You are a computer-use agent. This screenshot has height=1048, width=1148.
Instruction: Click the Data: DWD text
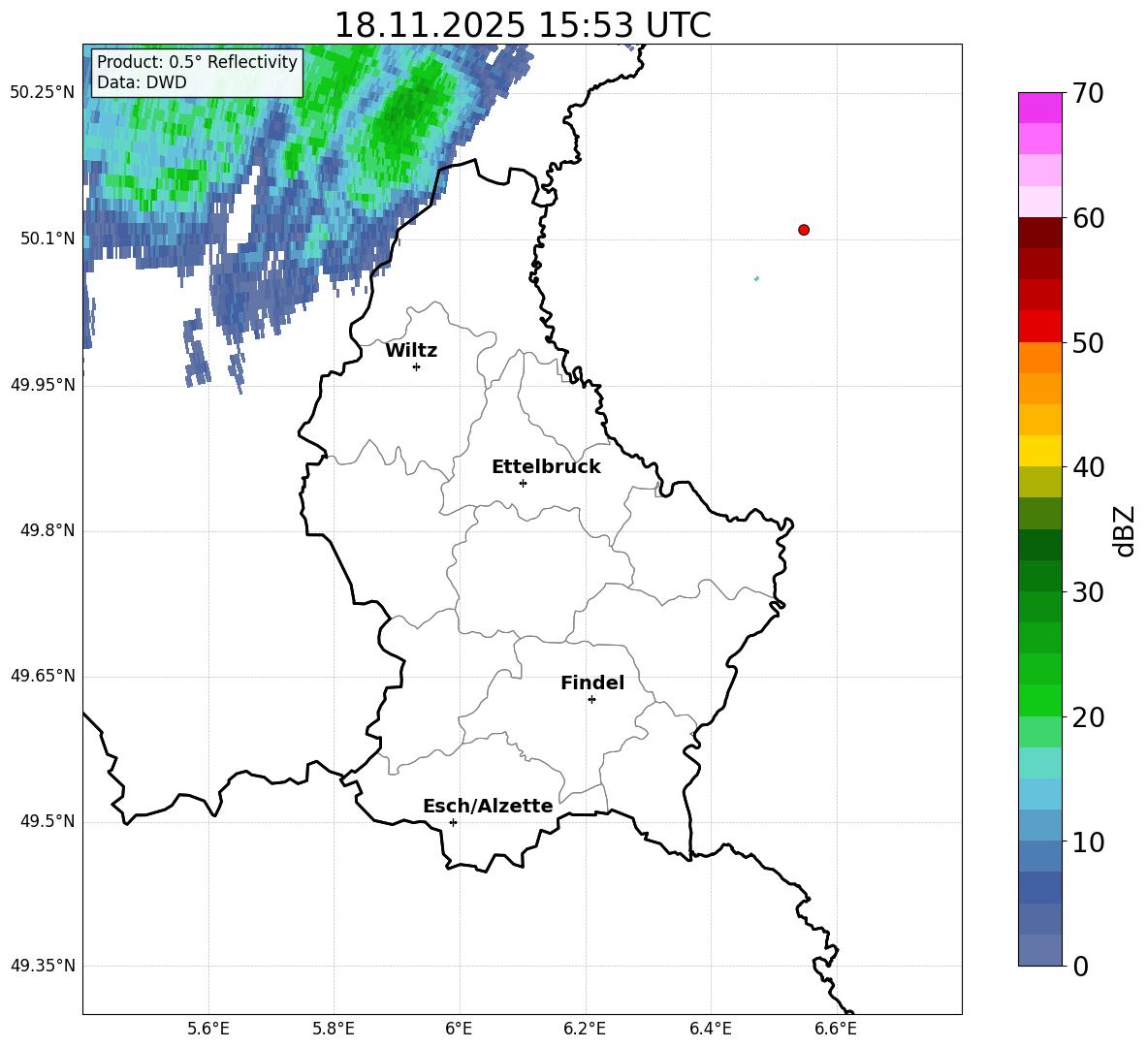142,82
